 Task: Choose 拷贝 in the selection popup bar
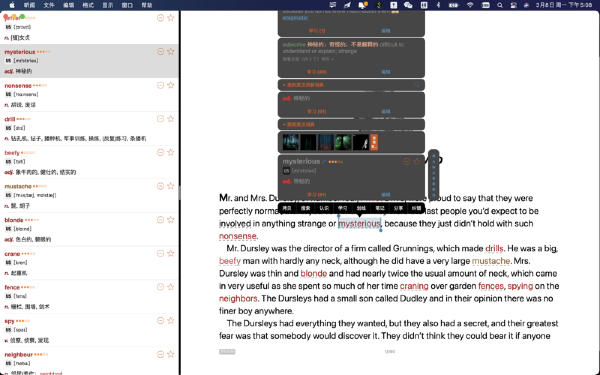point(287,208)
